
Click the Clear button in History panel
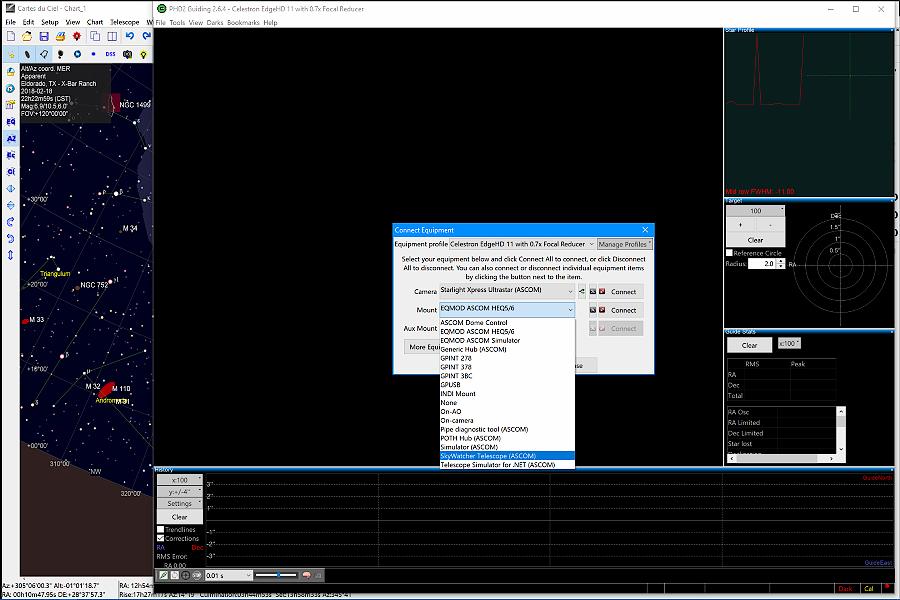(180, 517)
